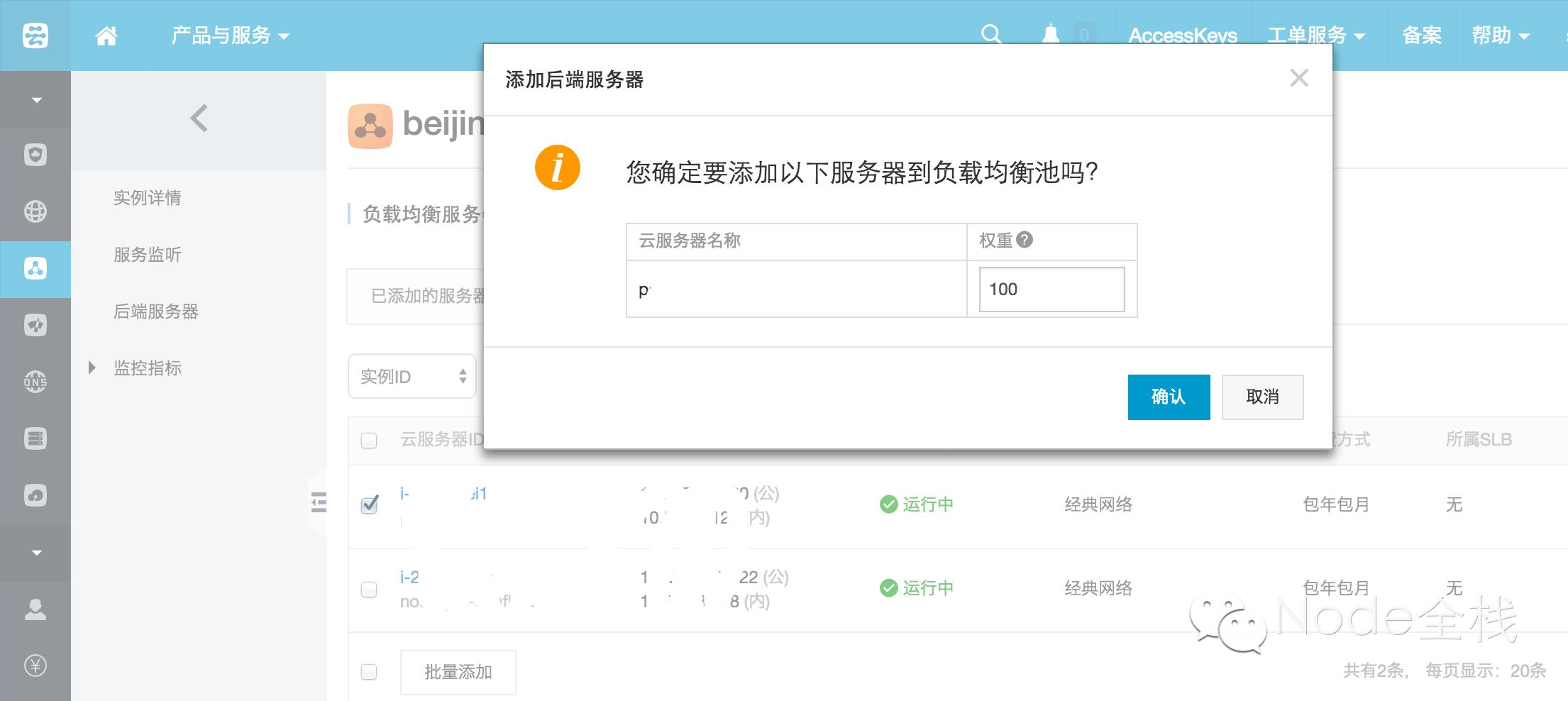Click the 批量添加 button
1568x701 pixels.
click(458, 672)
